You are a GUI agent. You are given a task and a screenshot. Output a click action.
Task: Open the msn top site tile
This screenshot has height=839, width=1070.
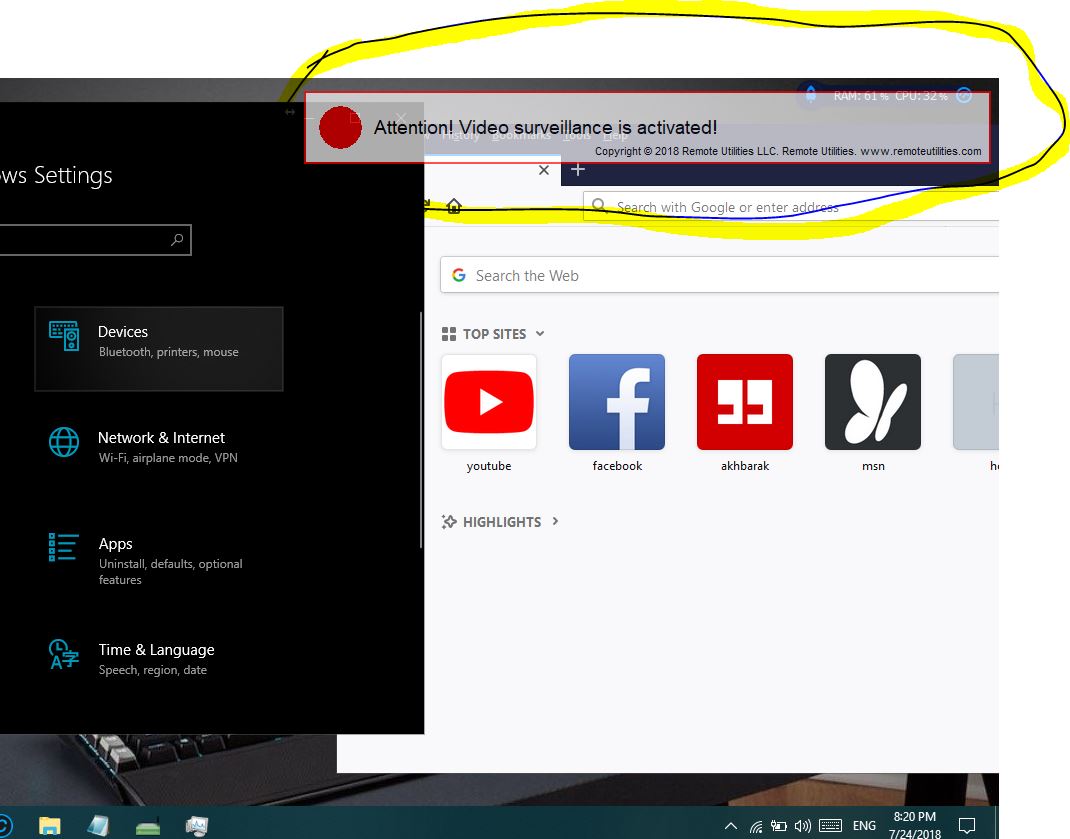pyautogui.click(x=872, y=402)
